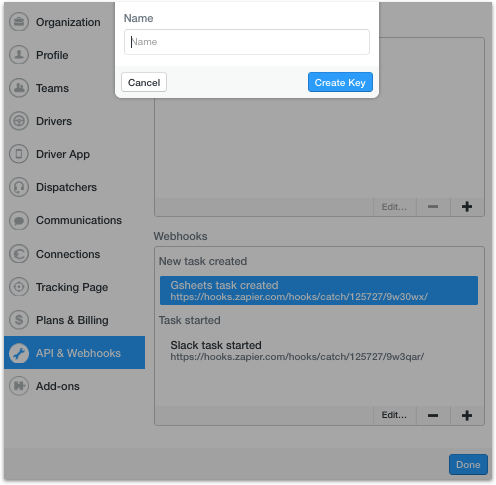Open the Add-ons puzzle piece icon
Screen dimensions: 496x485
coord(19,386)
